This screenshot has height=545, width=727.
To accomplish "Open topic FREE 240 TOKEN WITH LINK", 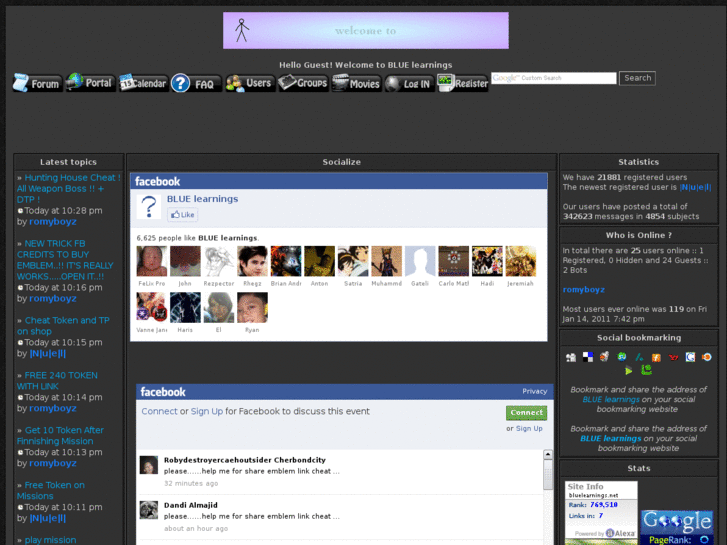I will [57, 380].
